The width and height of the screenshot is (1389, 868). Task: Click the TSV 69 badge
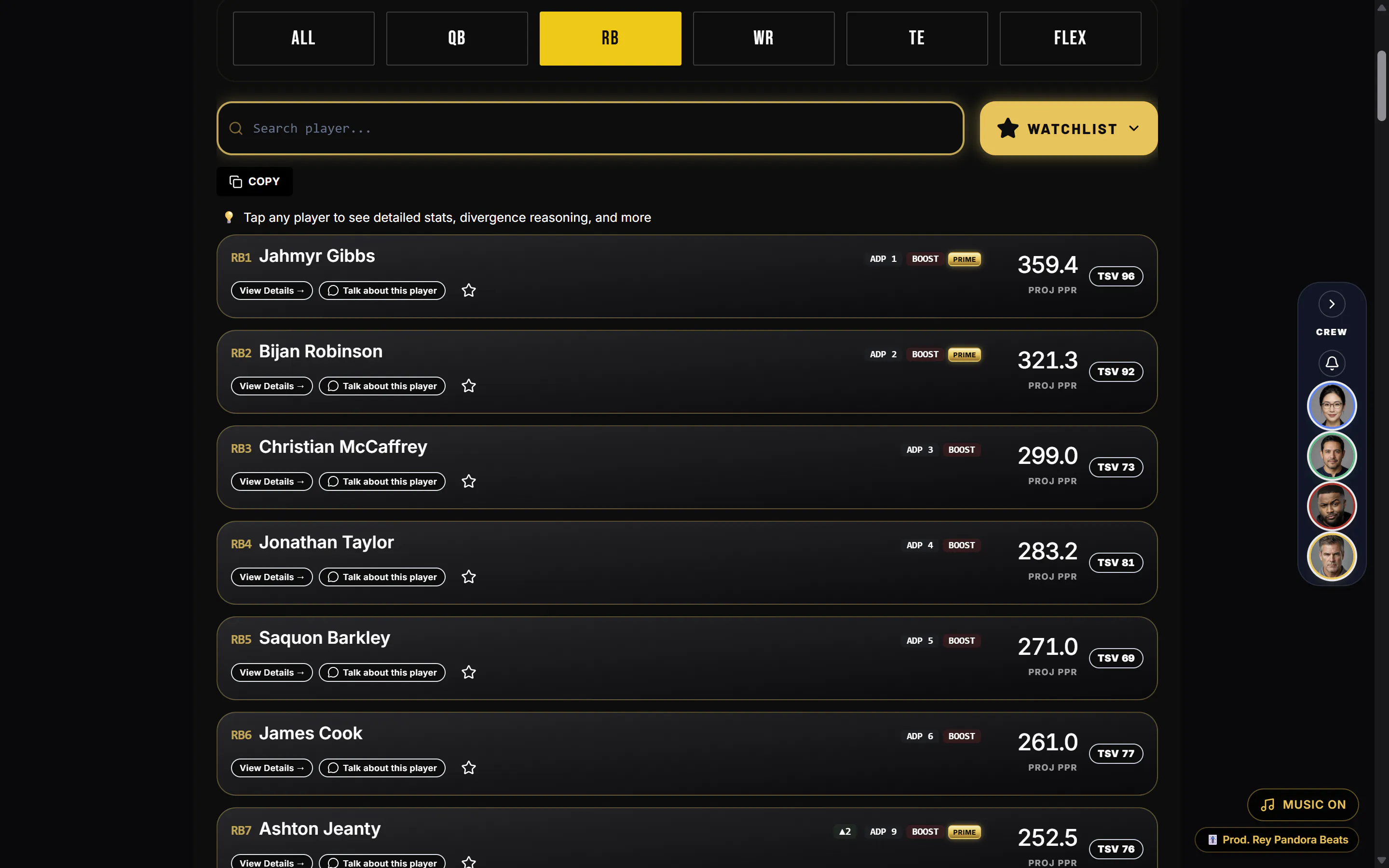1115,658
